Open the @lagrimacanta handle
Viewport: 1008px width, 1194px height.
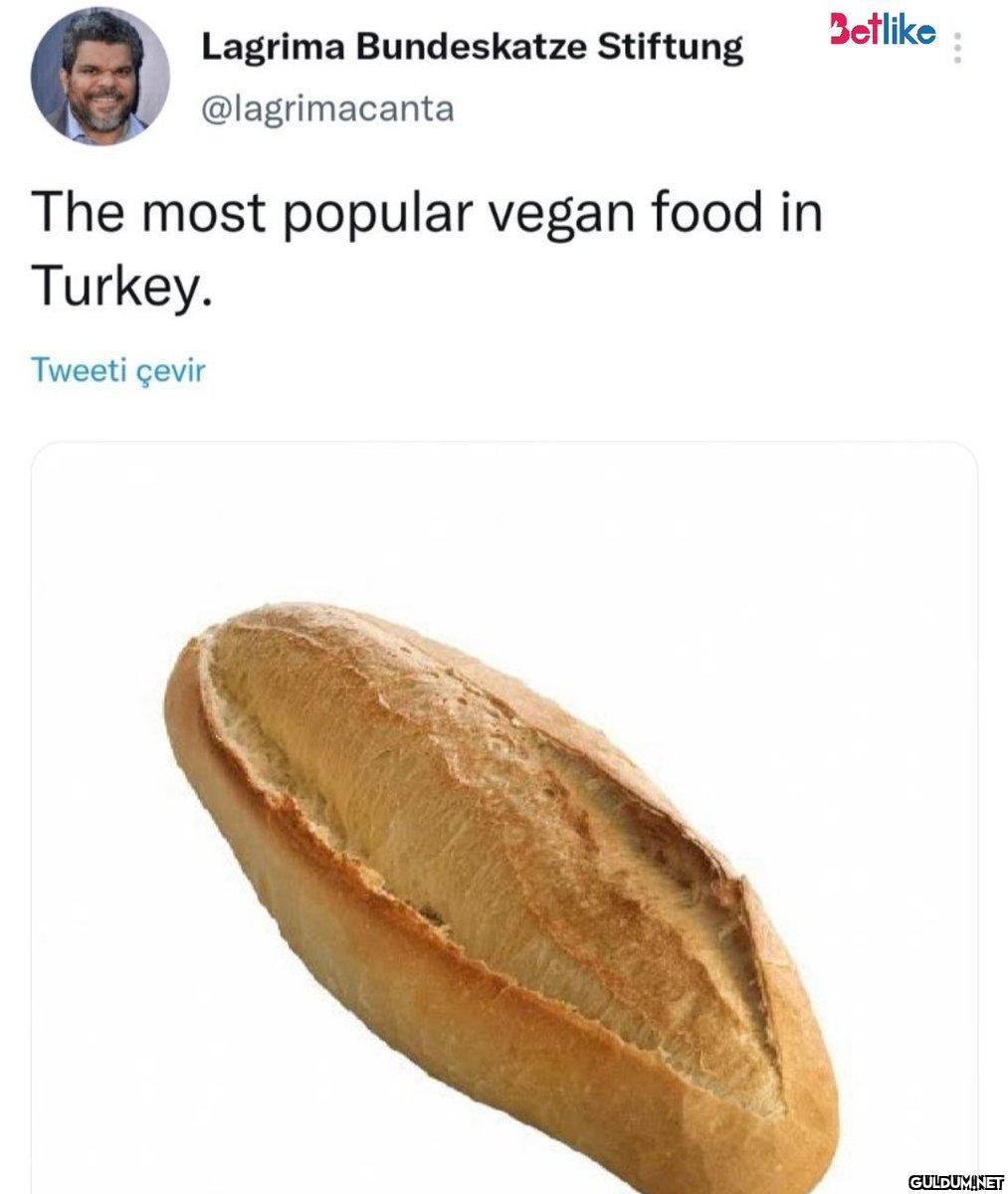(327, 107)
